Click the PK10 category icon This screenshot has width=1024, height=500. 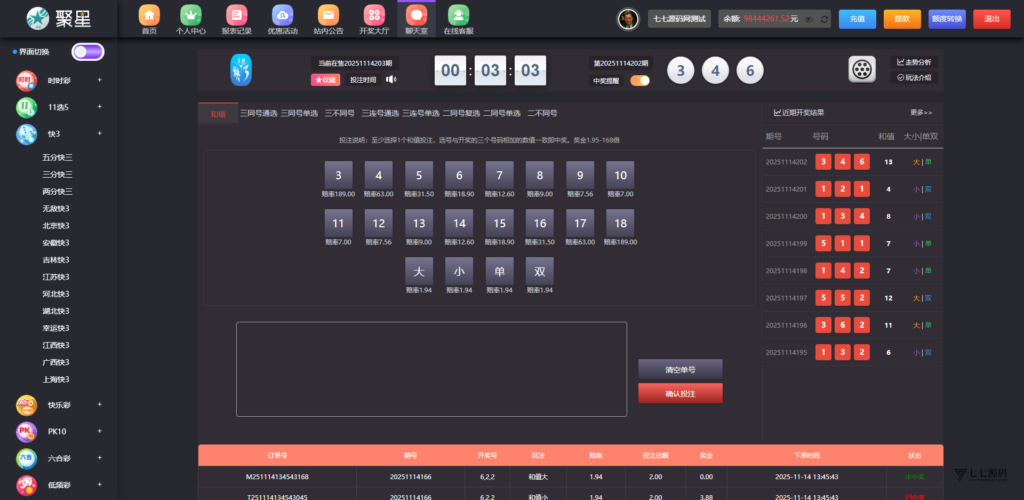[x=27, y=431]
